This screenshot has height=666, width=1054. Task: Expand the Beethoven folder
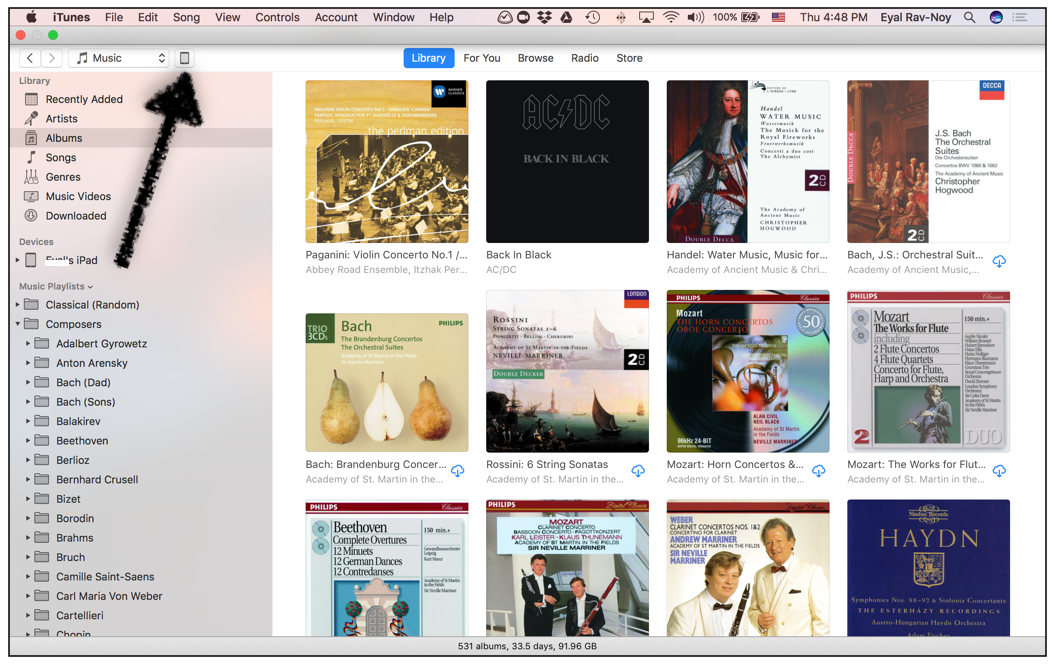pyautogui.click(x=28, y=441)
